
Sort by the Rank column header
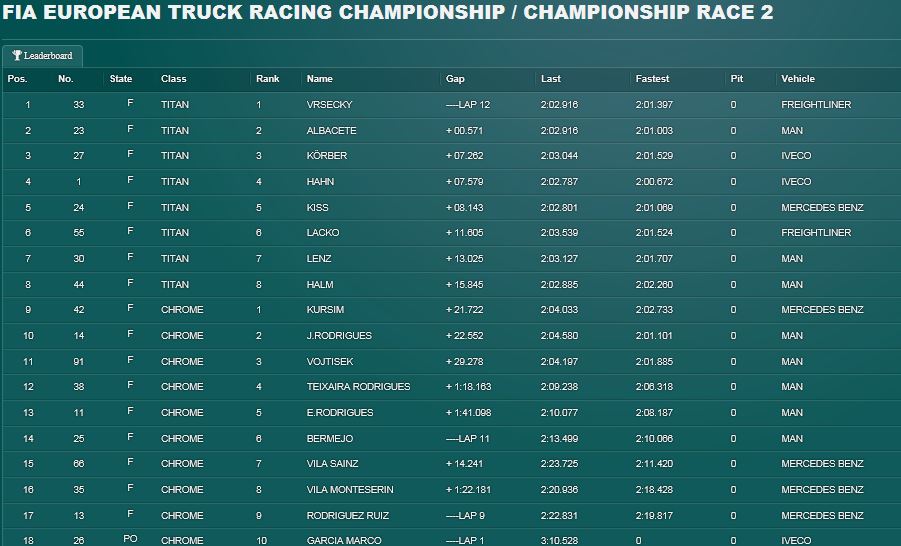click(x=268, y=79)
